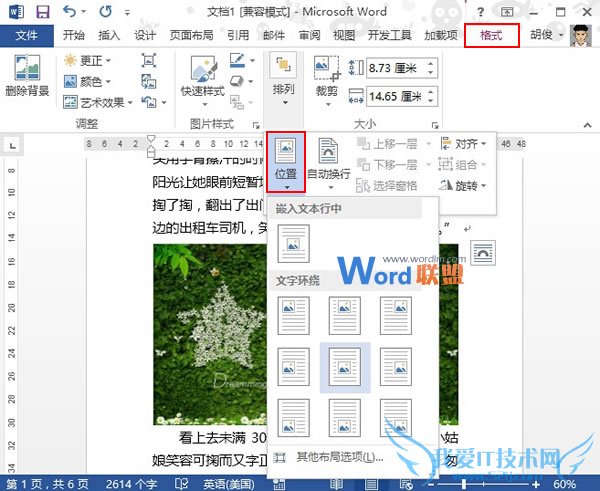Click page indicator 第 1 页, 共 6 页

coord(47,484)
